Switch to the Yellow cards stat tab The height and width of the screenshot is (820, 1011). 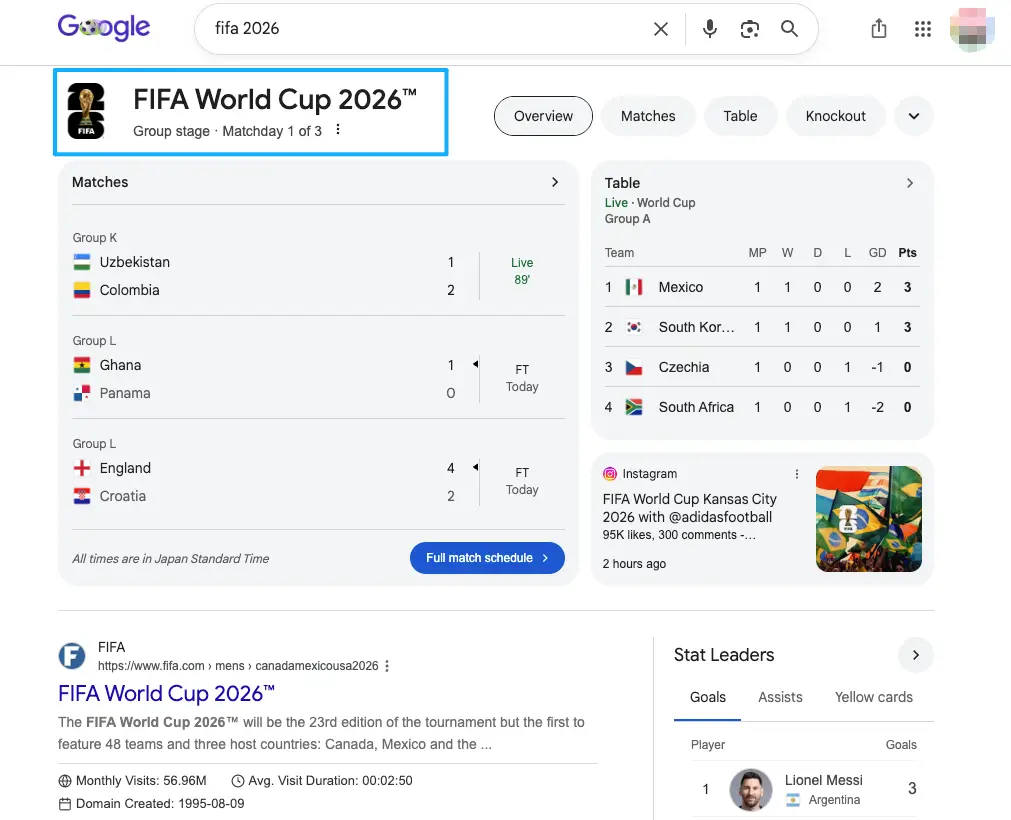click(874, 698)
